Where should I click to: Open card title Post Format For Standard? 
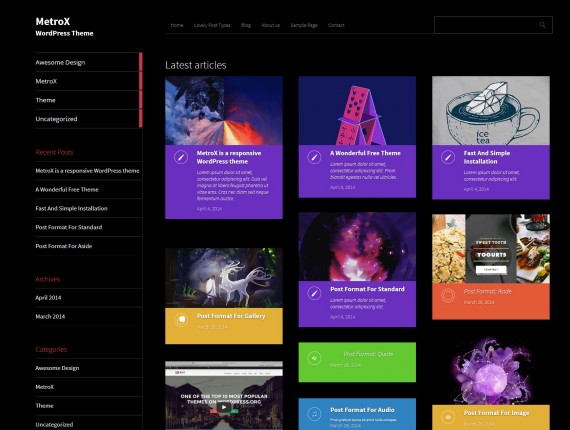368,289
